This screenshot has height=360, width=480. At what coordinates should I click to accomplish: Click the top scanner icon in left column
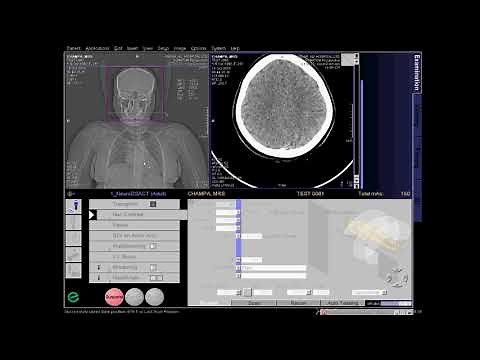point(74,207)
